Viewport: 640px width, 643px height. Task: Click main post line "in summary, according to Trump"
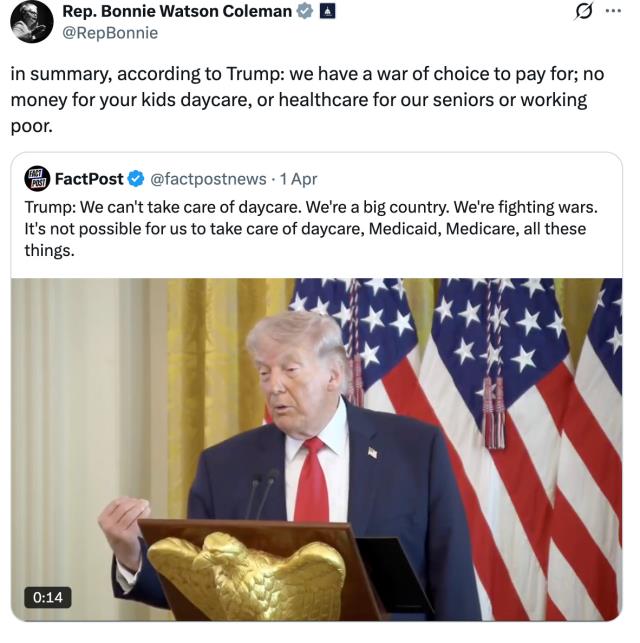307,74
